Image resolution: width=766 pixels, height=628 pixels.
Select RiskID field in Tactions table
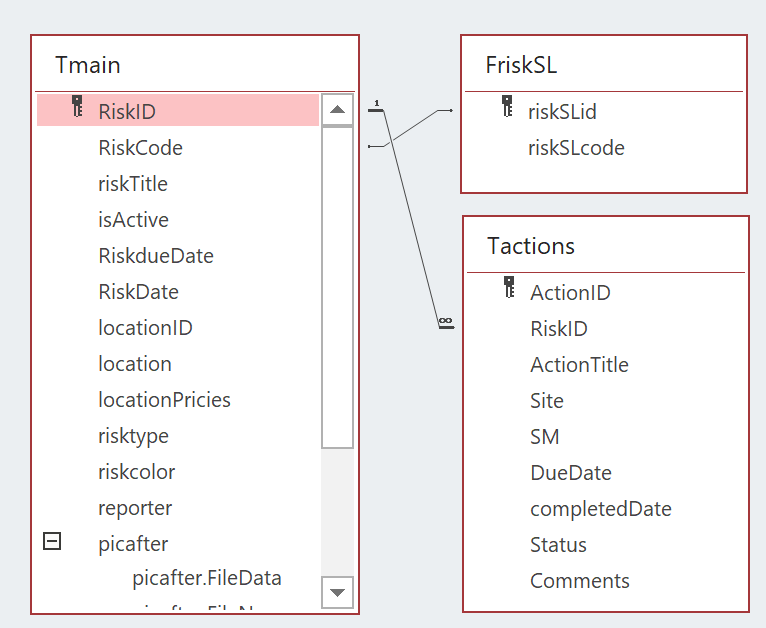coord(558,329)
